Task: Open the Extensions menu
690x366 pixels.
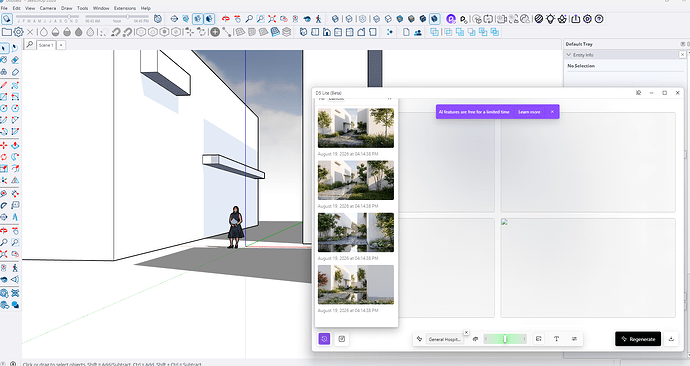Action: (x=125, y=8)
